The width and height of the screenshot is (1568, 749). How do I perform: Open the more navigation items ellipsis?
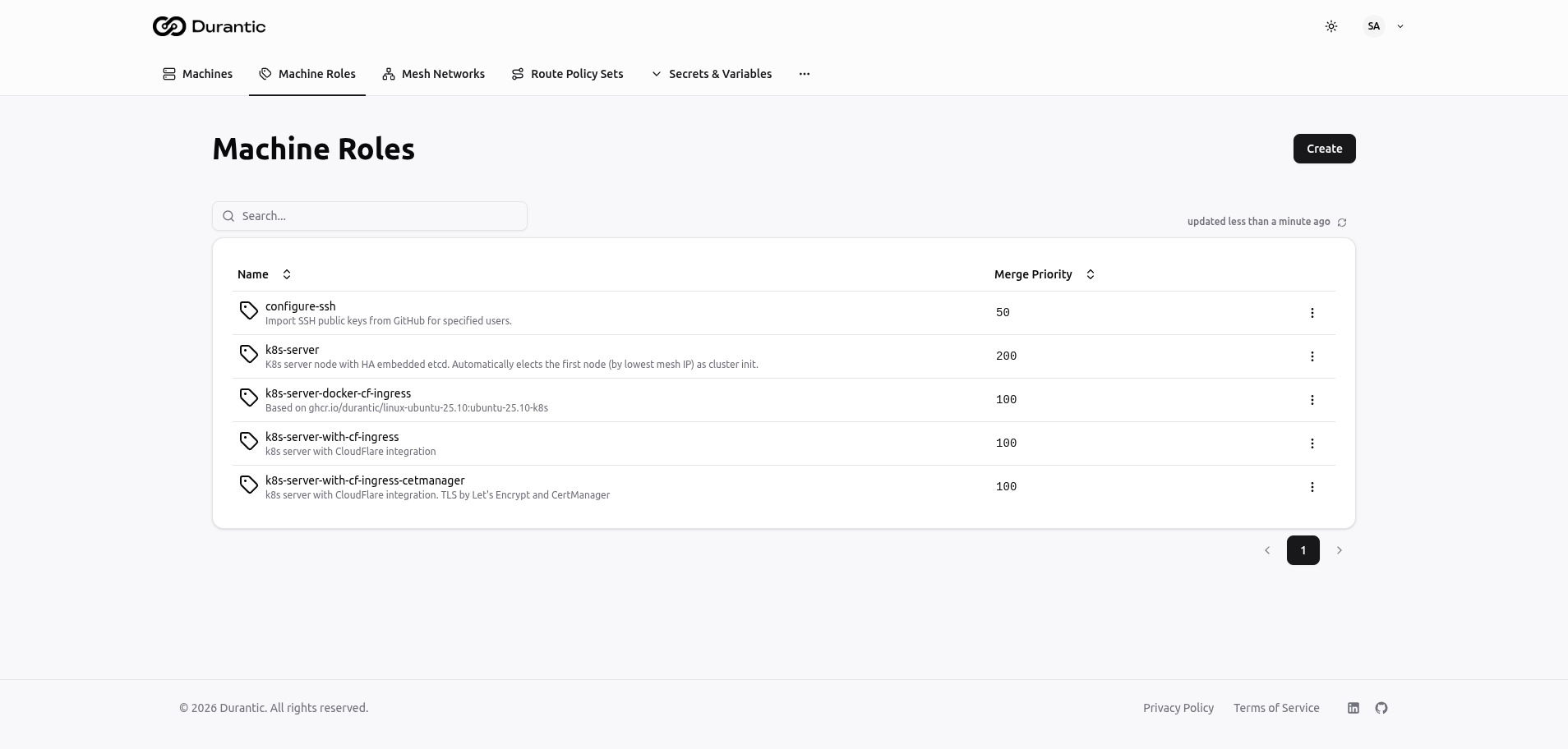(x=805, y=74)
